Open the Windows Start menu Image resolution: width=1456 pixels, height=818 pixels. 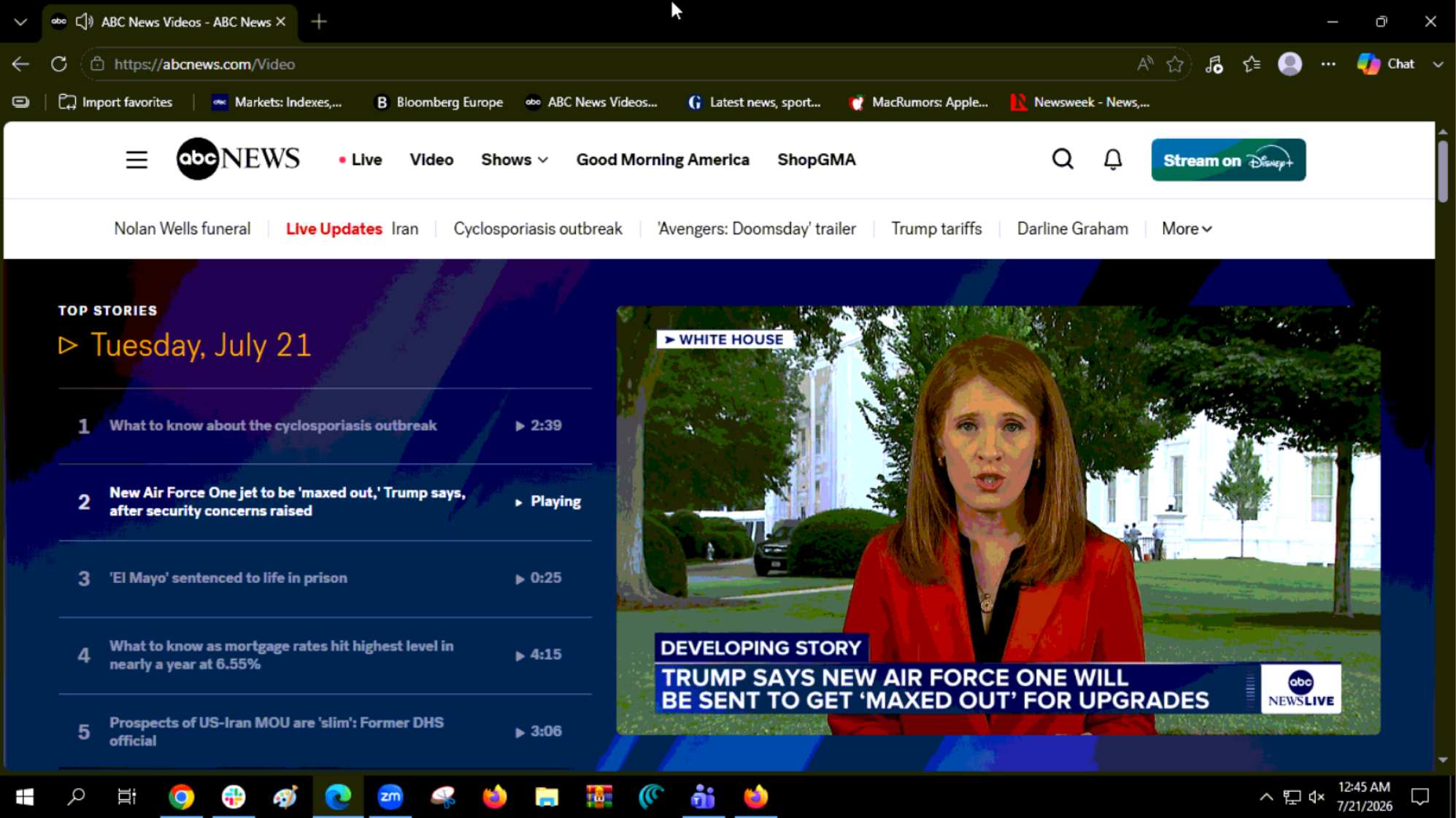[25, 797]
